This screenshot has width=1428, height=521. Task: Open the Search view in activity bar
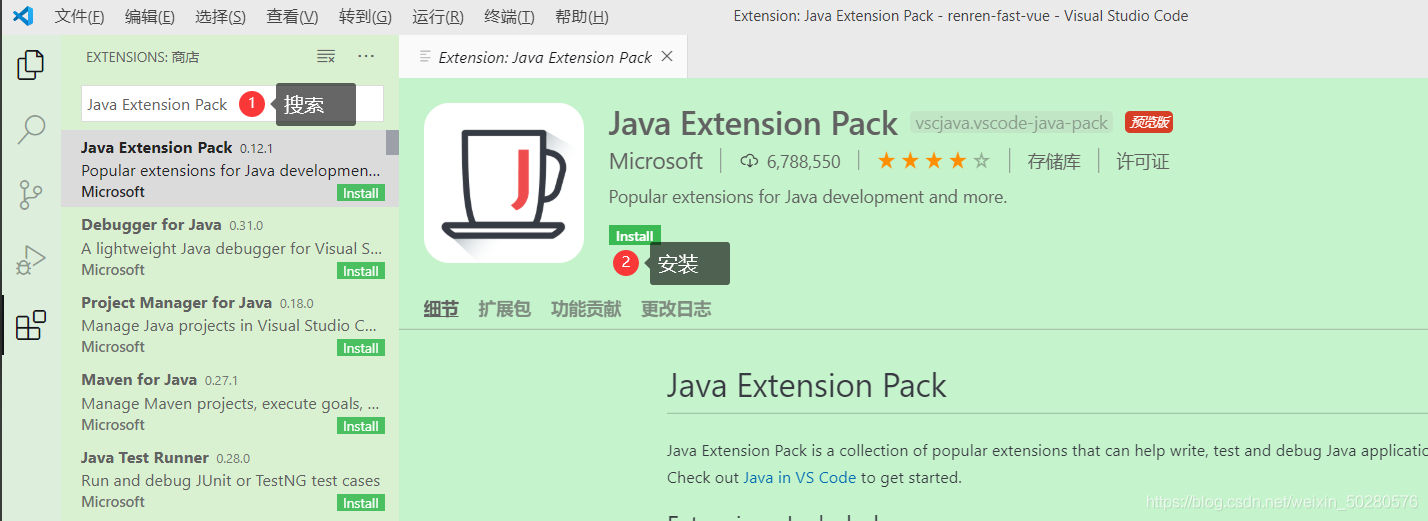pyautogui.click(x=31, y=130)
